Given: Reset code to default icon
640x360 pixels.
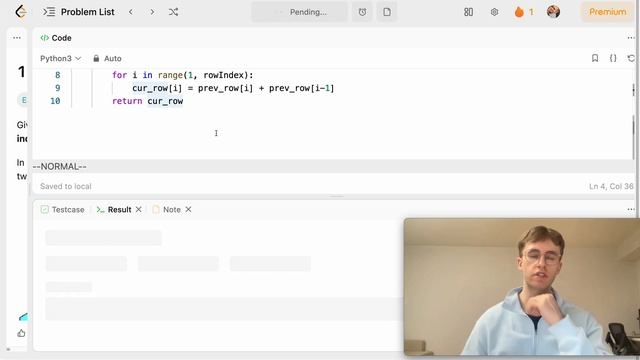Looking at the screenshot, I should [631, 58].
